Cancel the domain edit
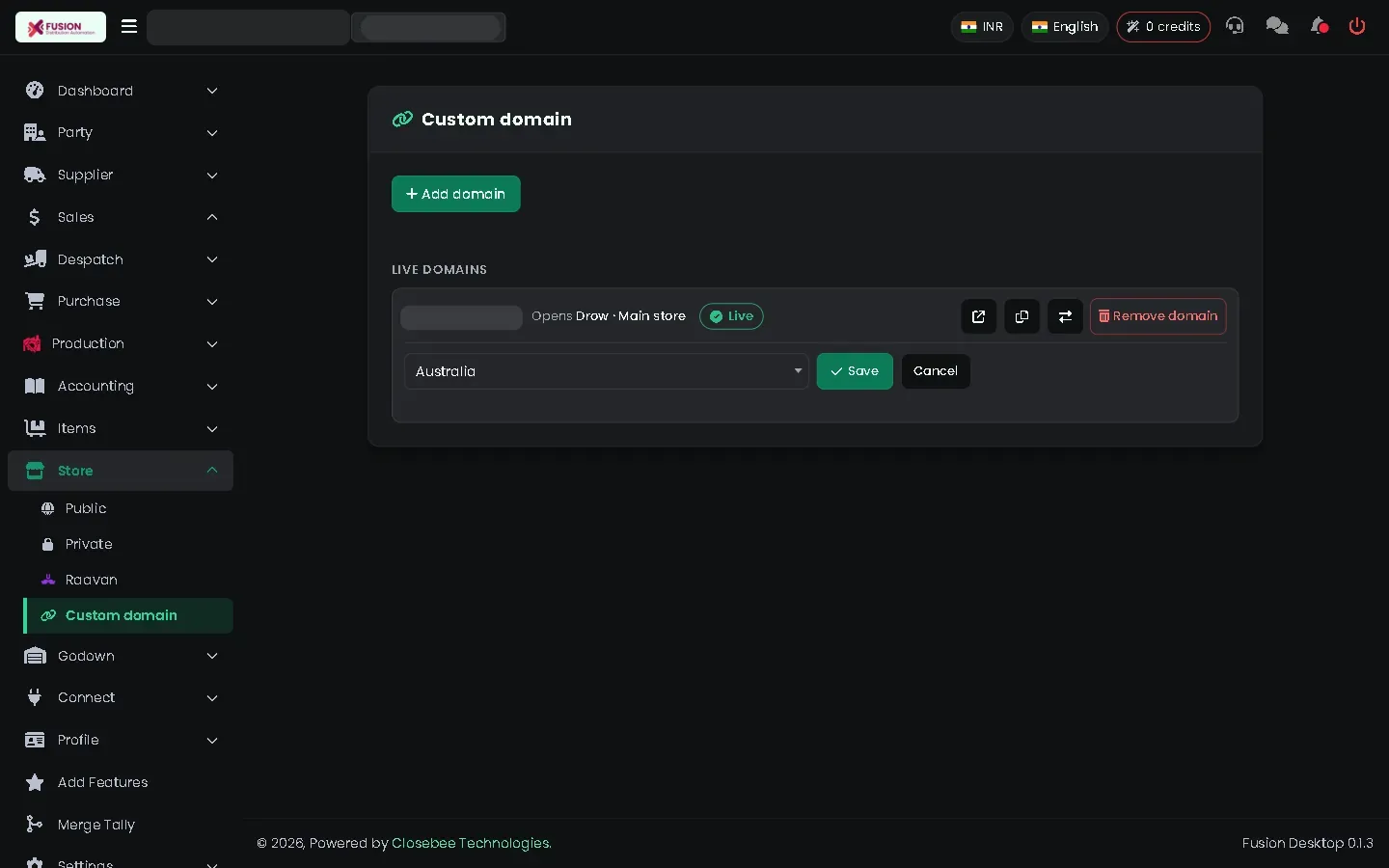 click(936, 371)
